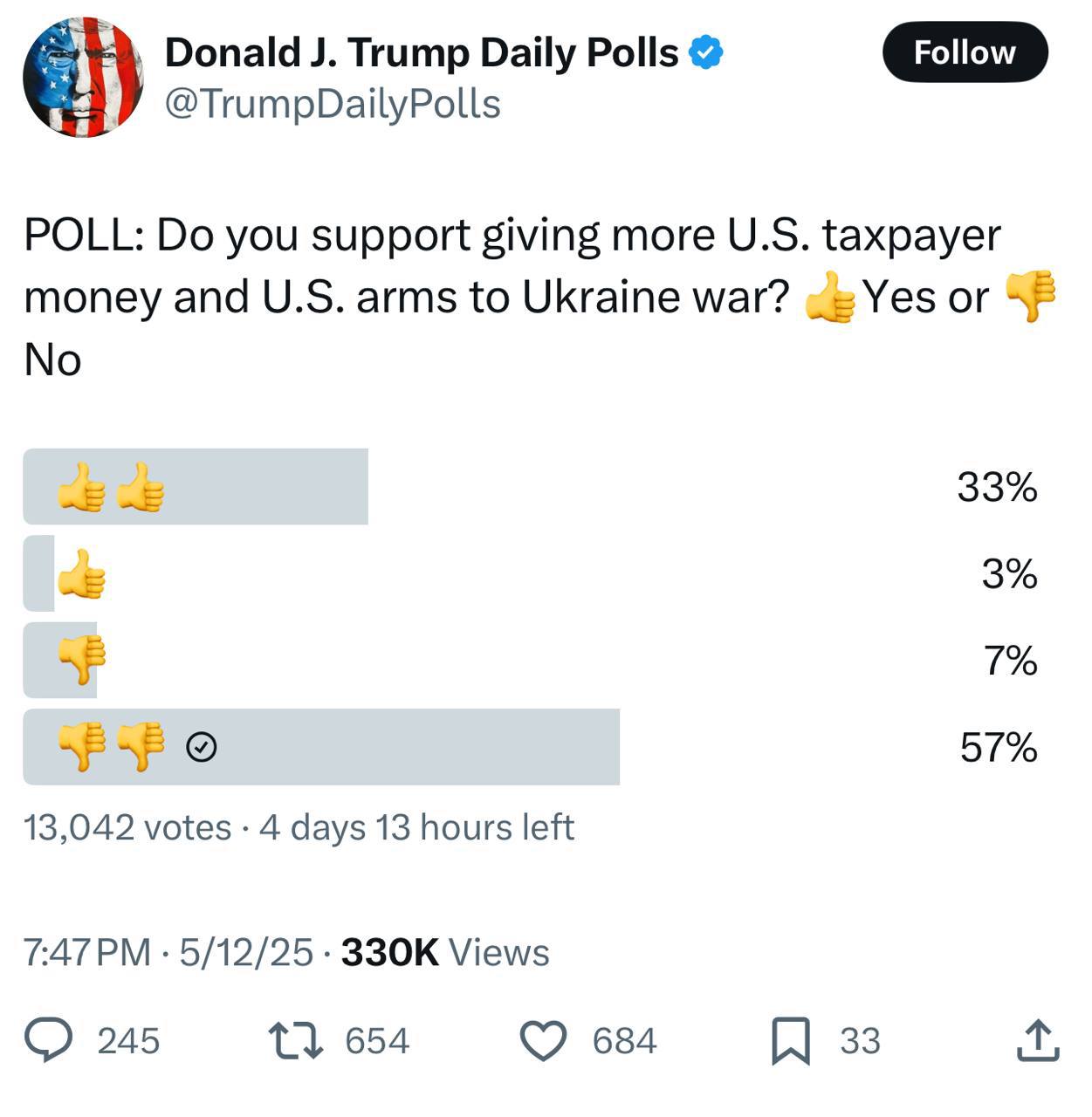Click the share upload icon
The width and height of the screenshot is (1092, 1117).
[x=1038, y=1039]
